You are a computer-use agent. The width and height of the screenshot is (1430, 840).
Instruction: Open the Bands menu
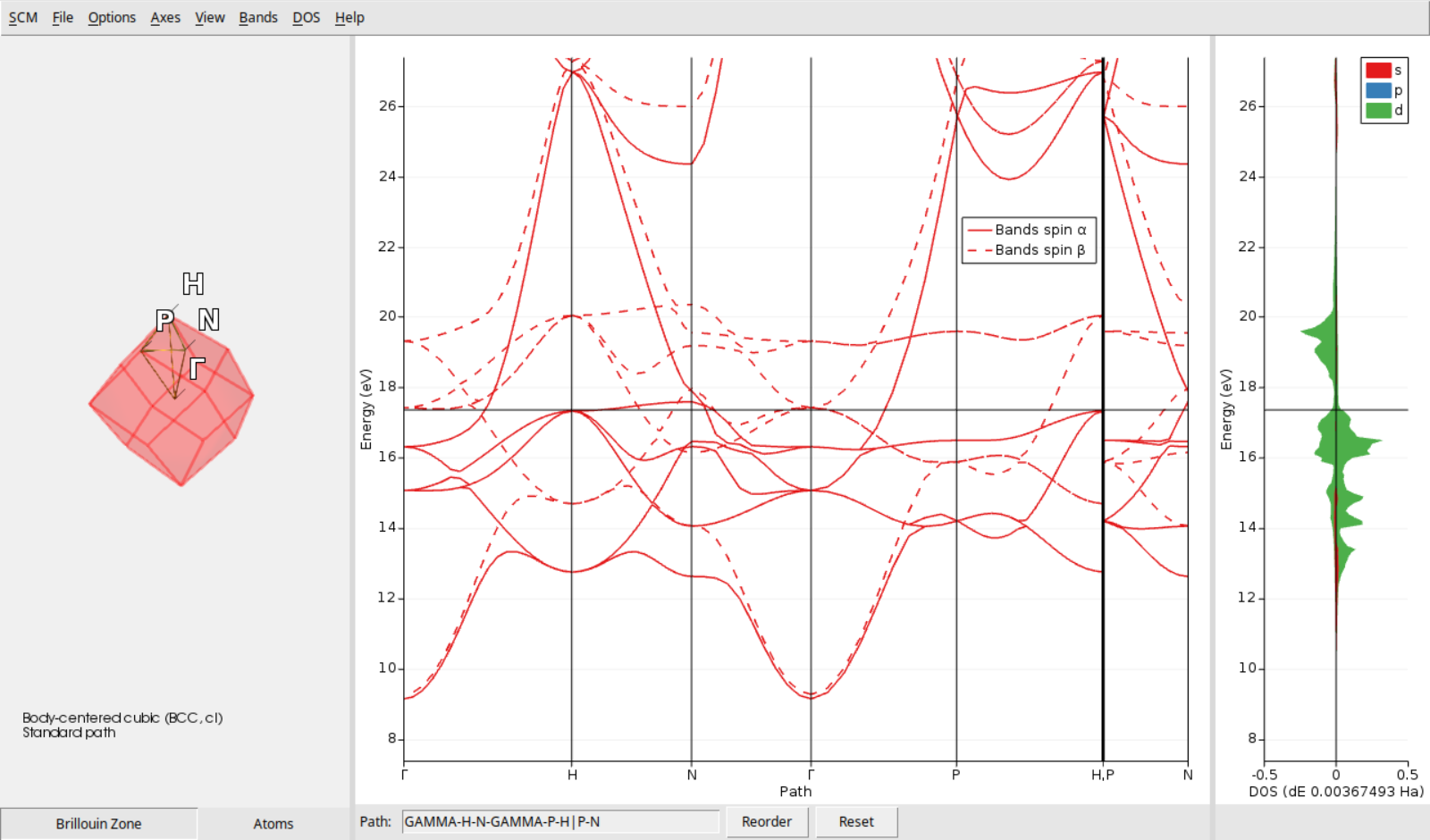pos(257,16)
